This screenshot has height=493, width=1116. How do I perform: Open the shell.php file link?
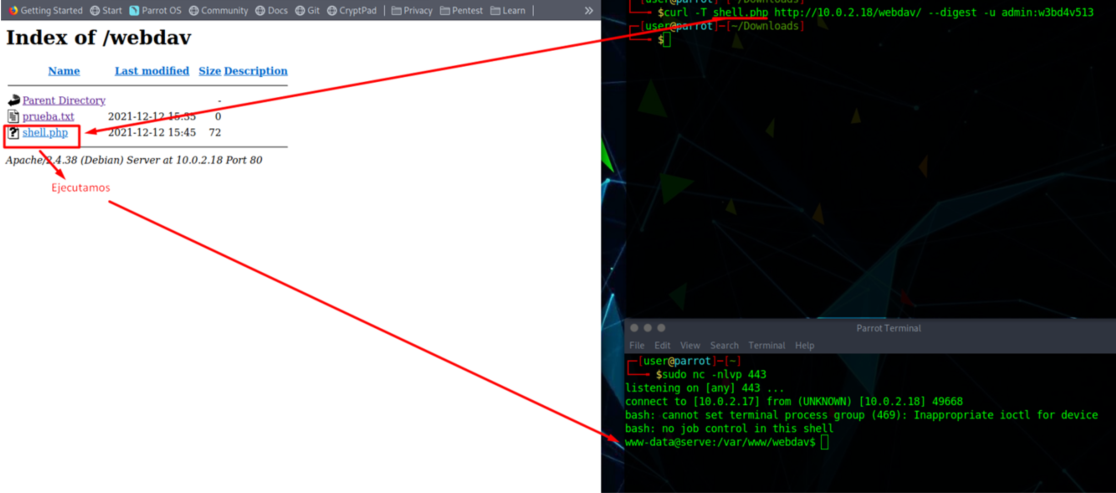click(45, 132)
